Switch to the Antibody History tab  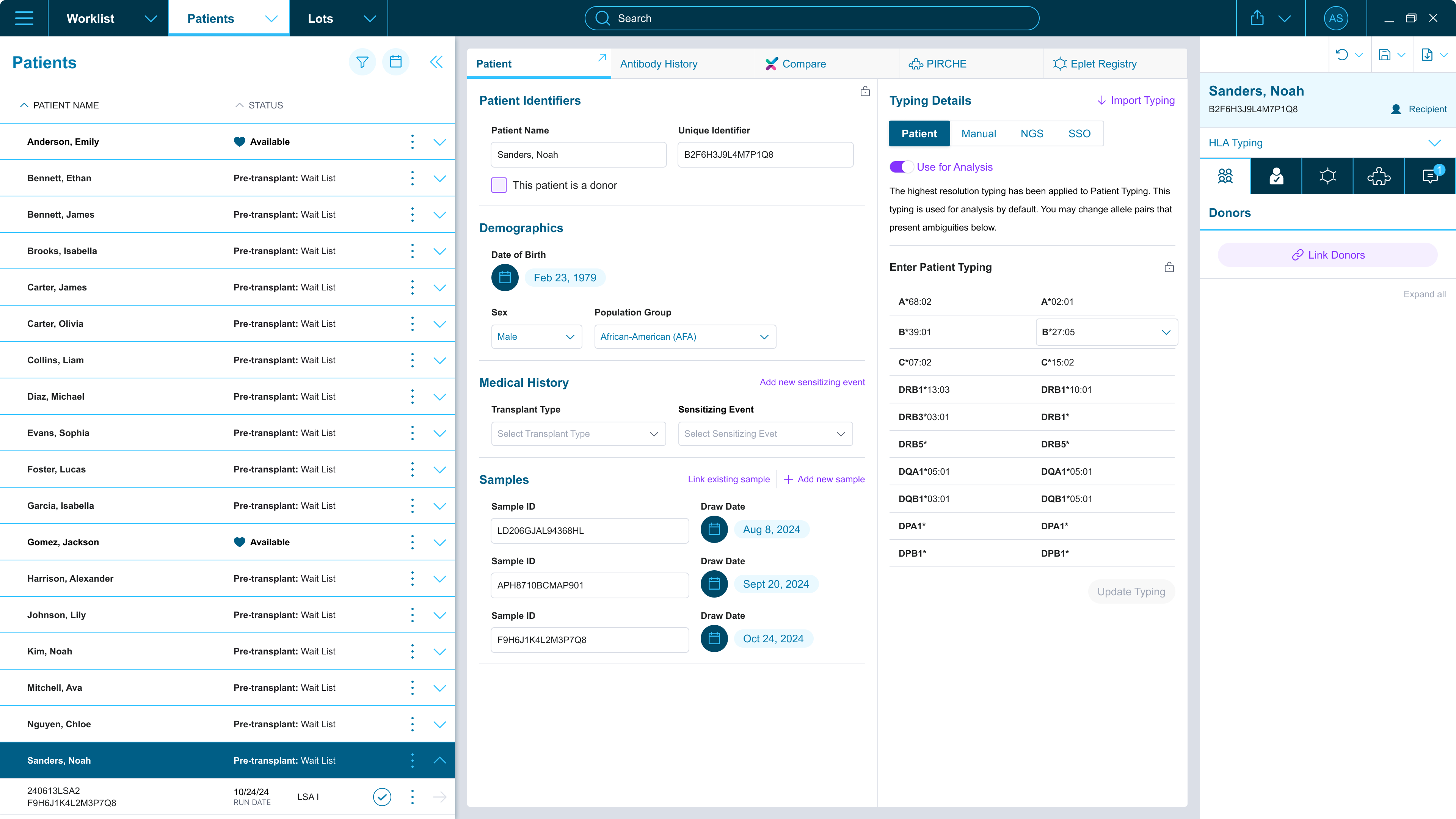(x=659, y=64)
